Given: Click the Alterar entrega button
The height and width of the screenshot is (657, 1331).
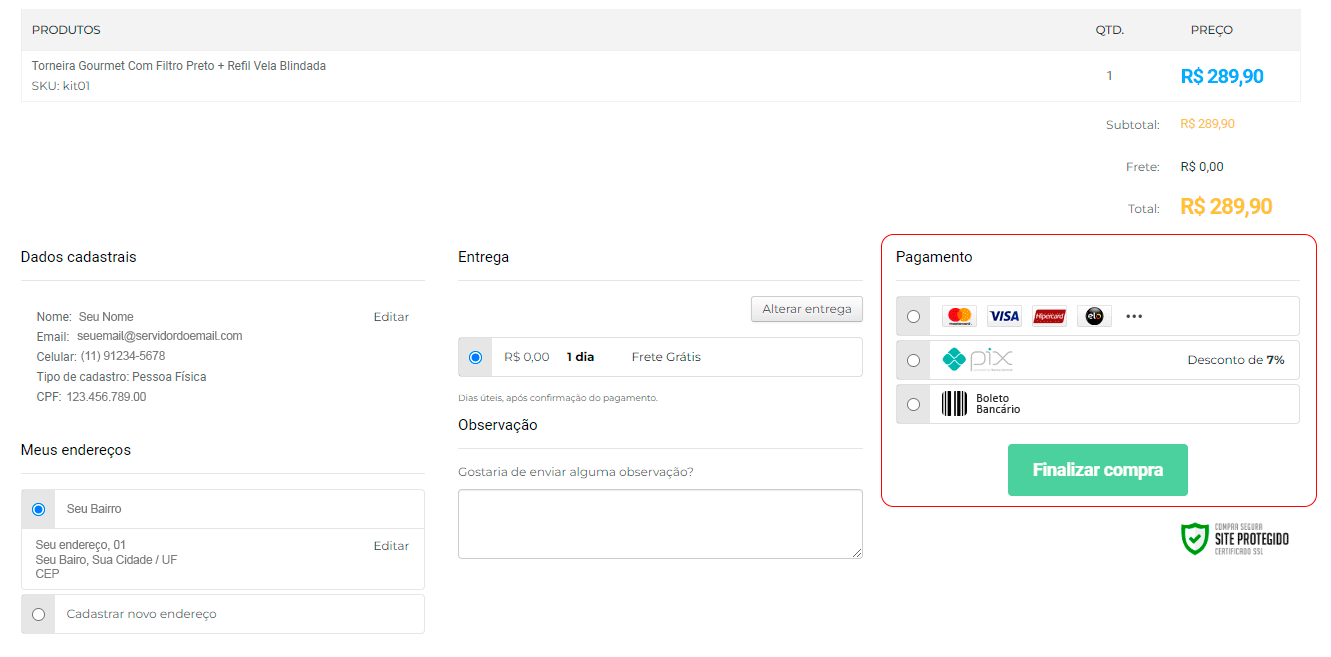Looking at the screenshot, I should click(806, 309).
